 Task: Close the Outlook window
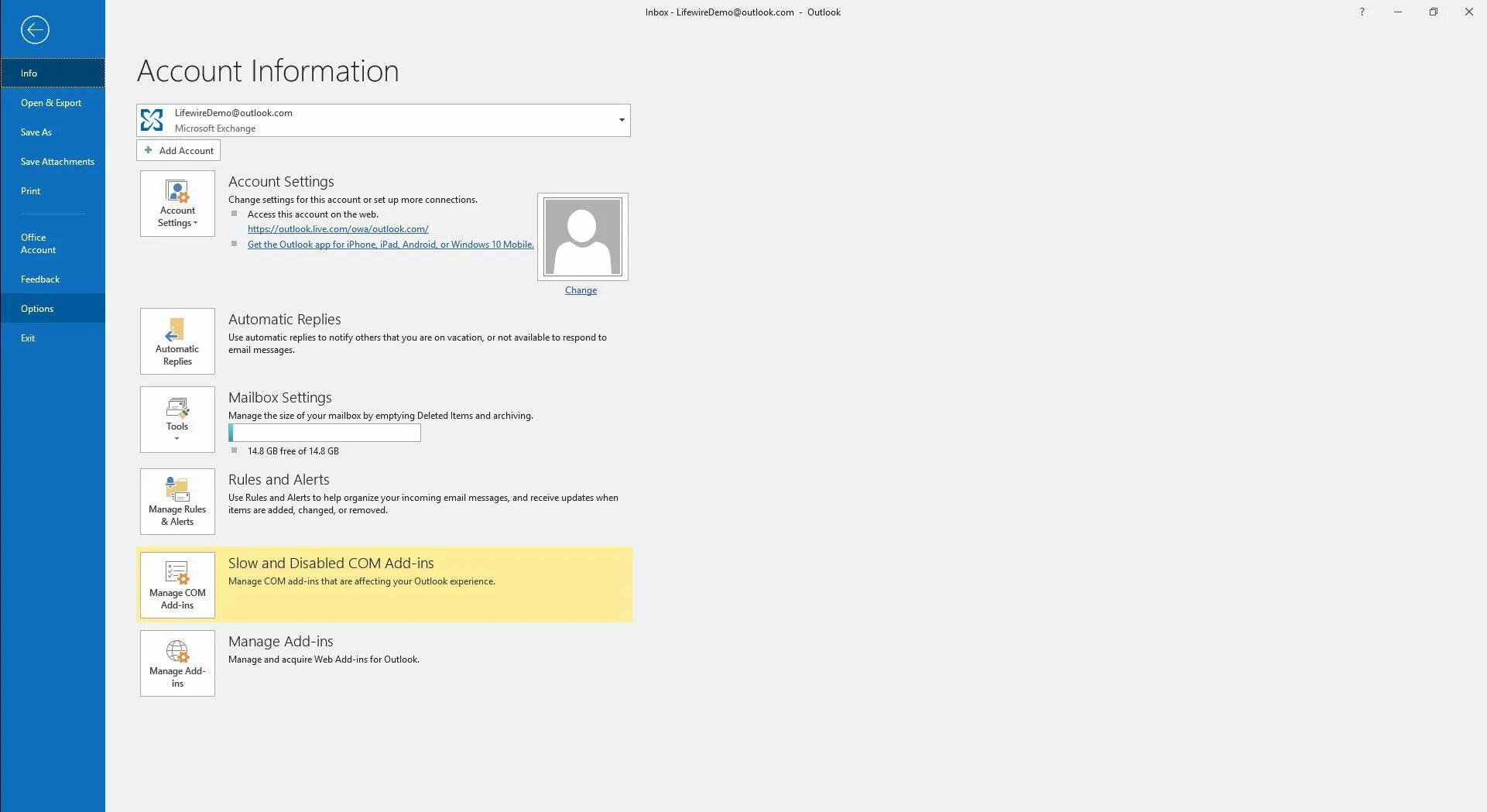(1469, 12)
